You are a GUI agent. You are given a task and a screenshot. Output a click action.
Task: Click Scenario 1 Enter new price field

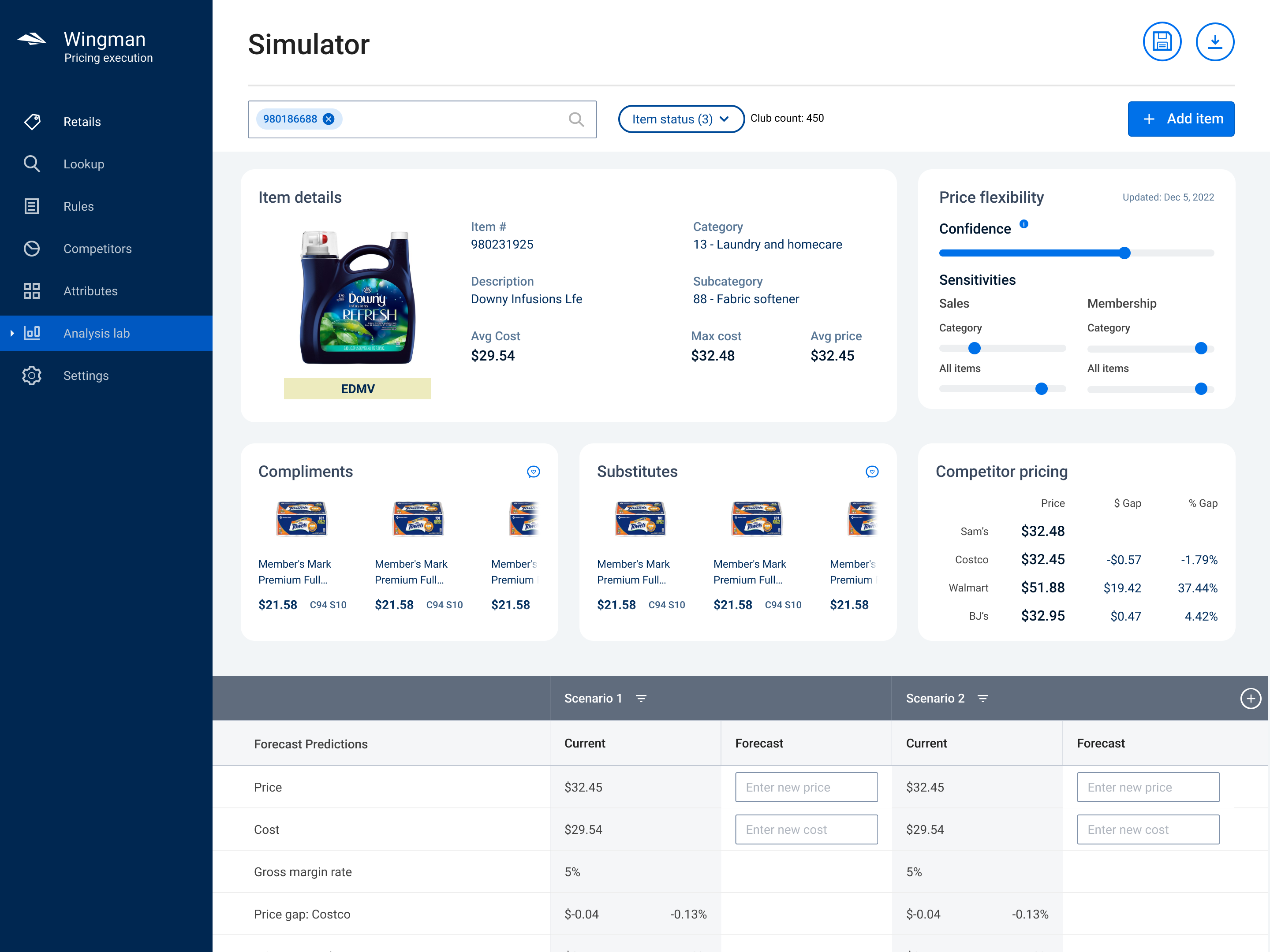coord(806,787)
